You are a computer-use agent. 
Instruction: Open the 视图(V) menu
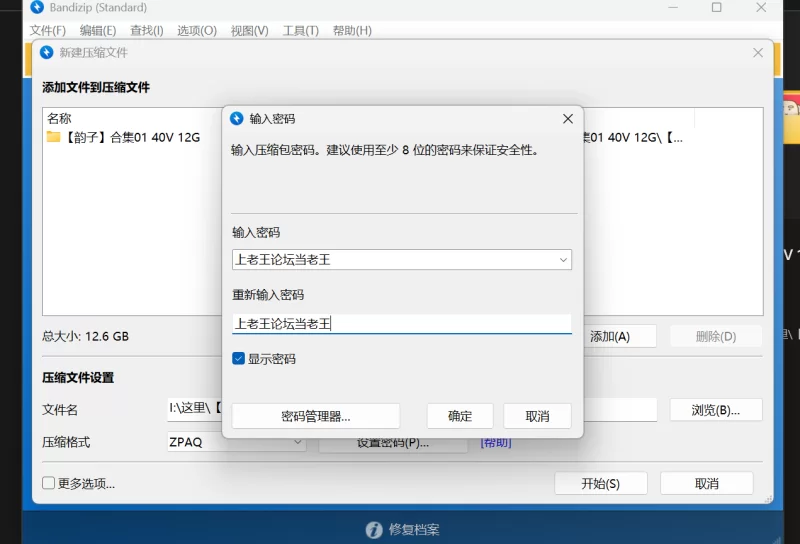point(249,31)
